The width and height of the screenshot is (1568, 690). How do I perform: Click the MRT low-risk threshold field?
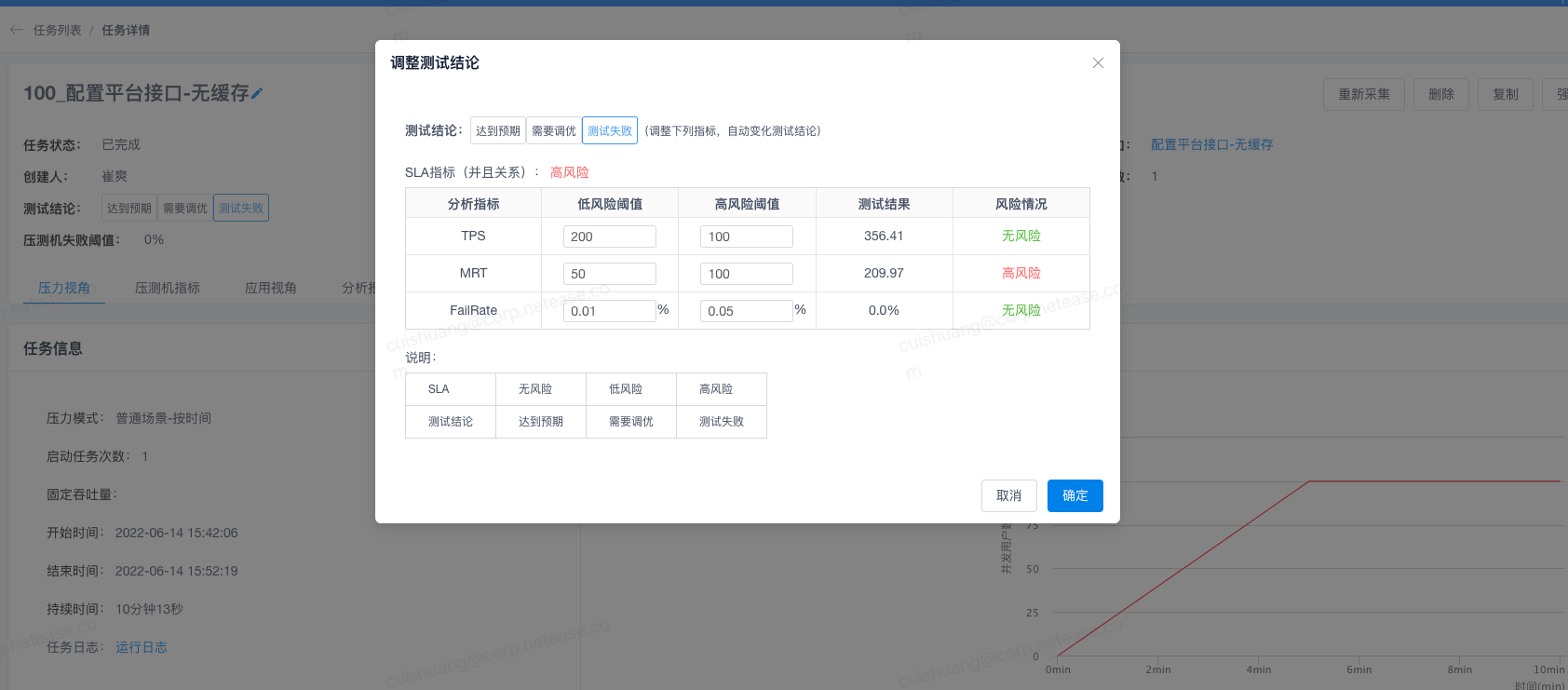coord(609,274)
